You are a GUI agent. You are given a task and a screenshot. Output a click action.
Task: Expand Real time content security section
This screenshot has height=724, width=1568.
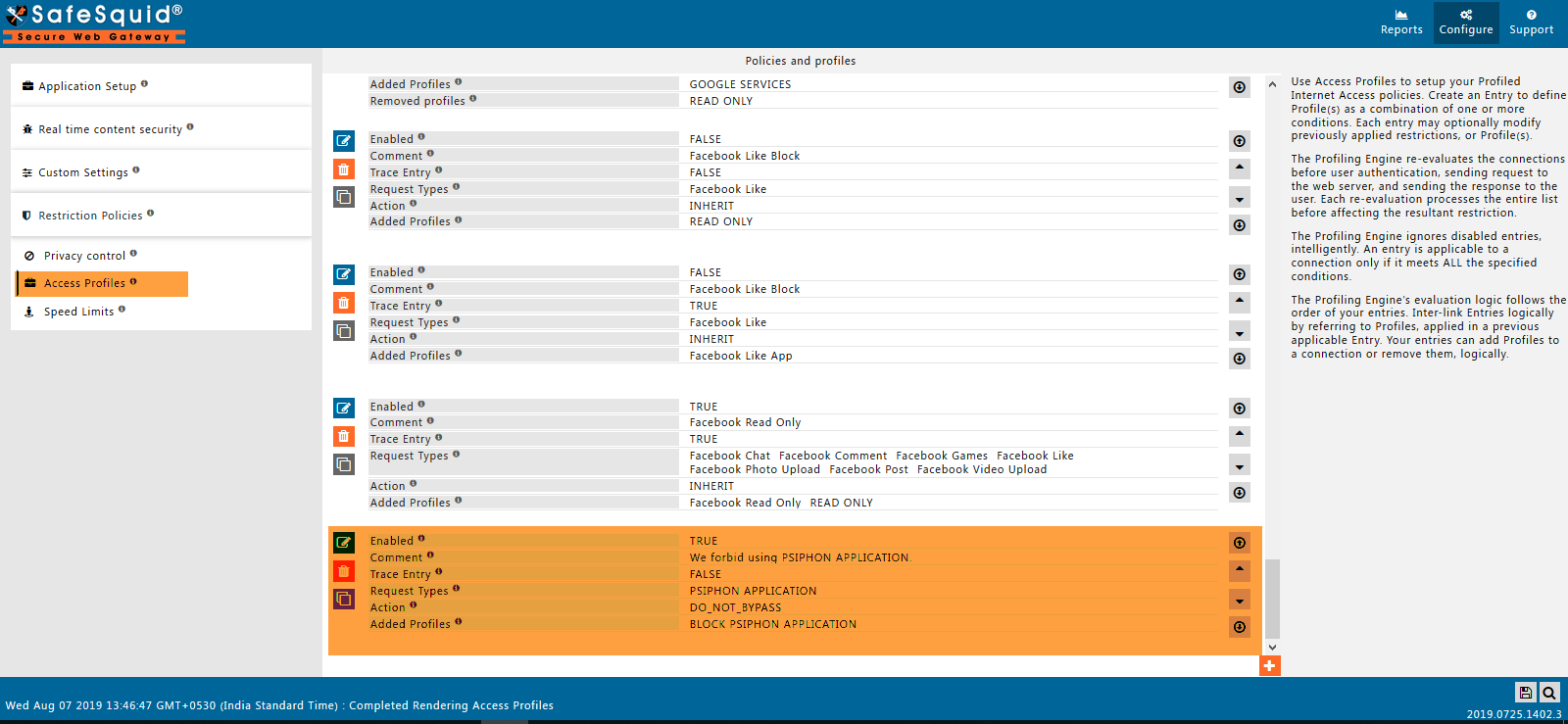(x=110, y=129)
